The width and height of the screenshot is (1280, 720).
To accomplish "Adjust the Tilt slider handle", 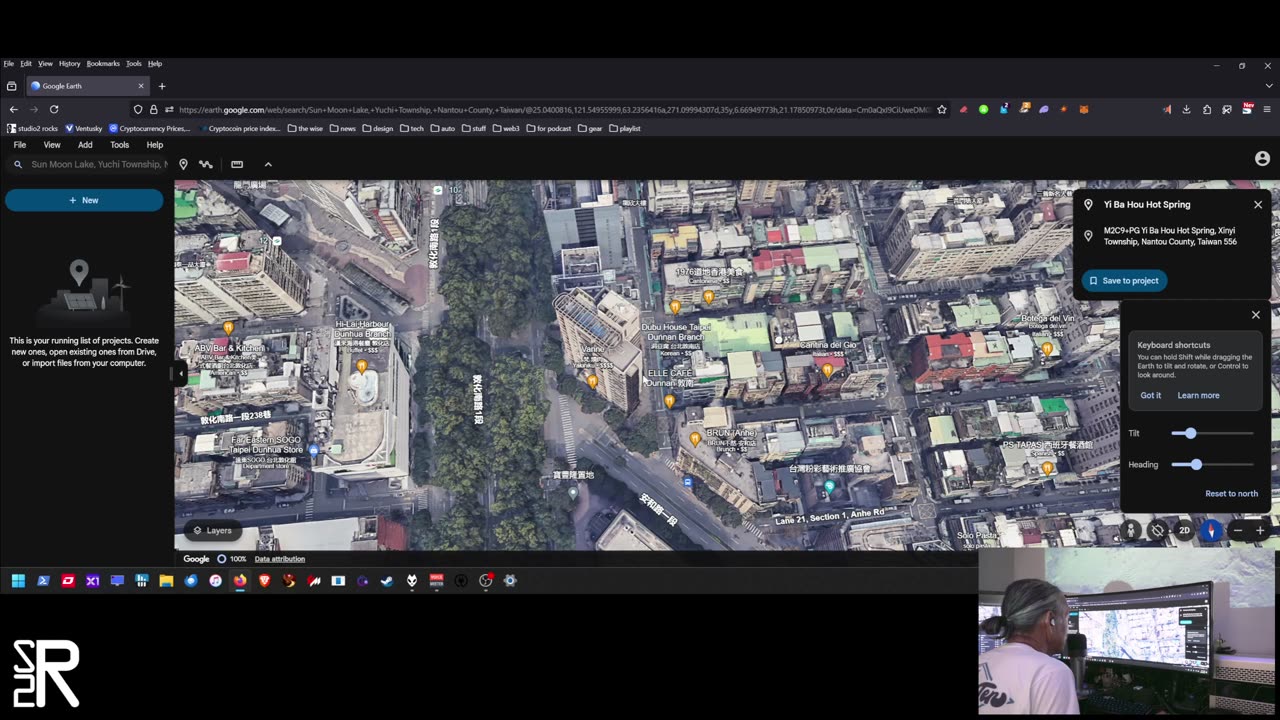I will pos(1190,433).
